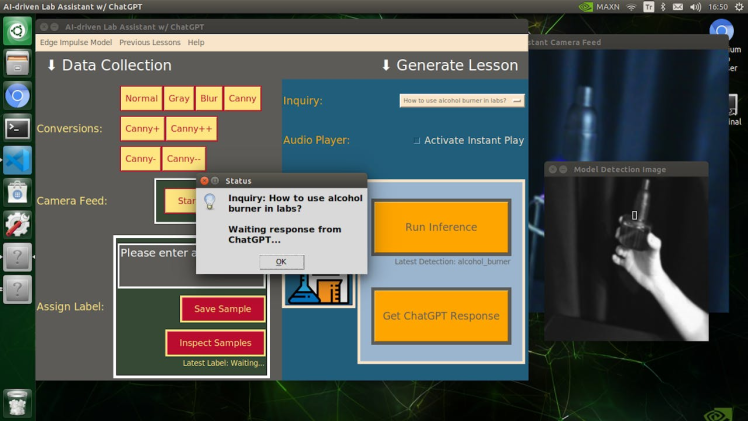Click the Latest Detection: alcohol_burner text
Screen dimensions: 748x421
pyautogui.click(x=452, y=261)
